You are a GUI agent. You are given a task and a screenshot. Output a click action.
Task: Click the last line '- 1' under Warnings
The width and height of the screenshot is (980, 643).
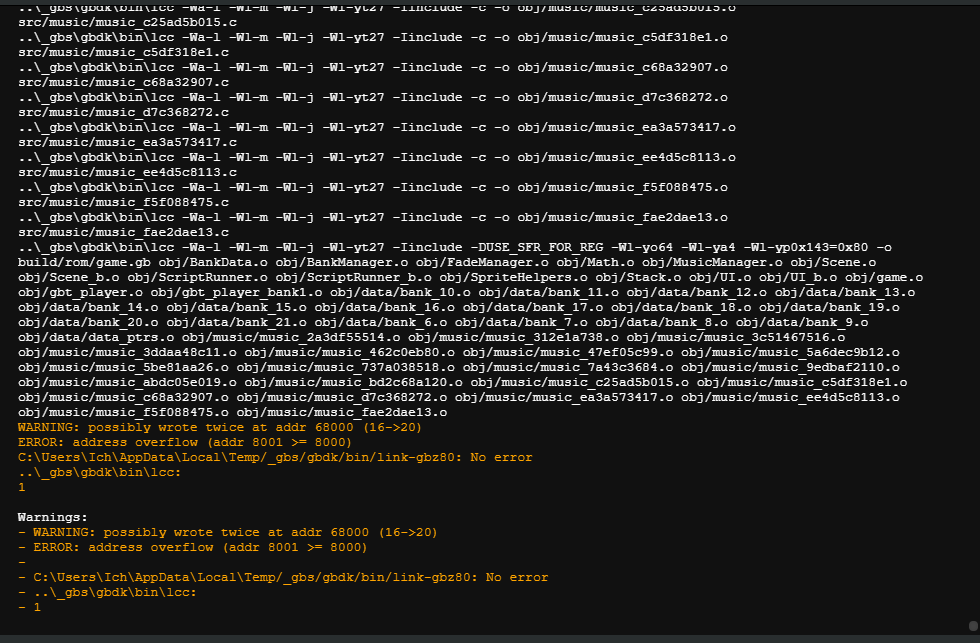(29, 607)
